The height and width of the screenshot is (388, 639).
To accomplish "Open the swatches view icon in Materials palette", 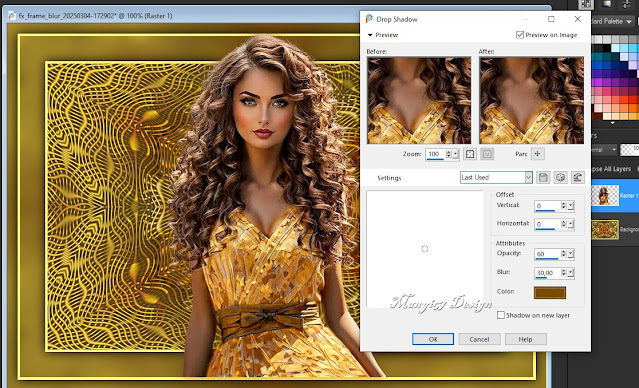I will [586, 4].
